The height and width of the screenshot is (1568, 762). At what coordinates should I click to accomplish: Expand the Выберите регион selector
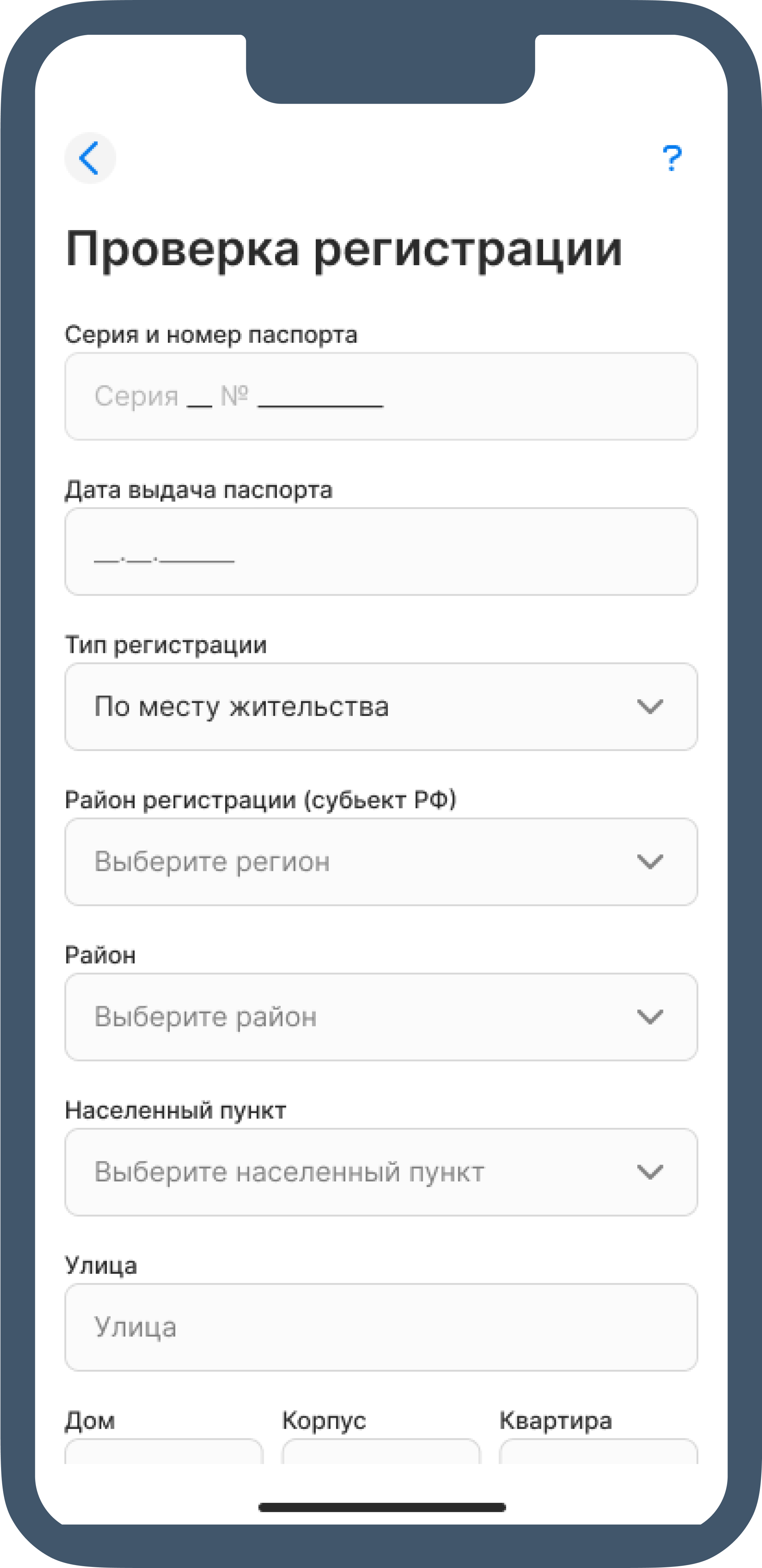(x=381, y=862)
